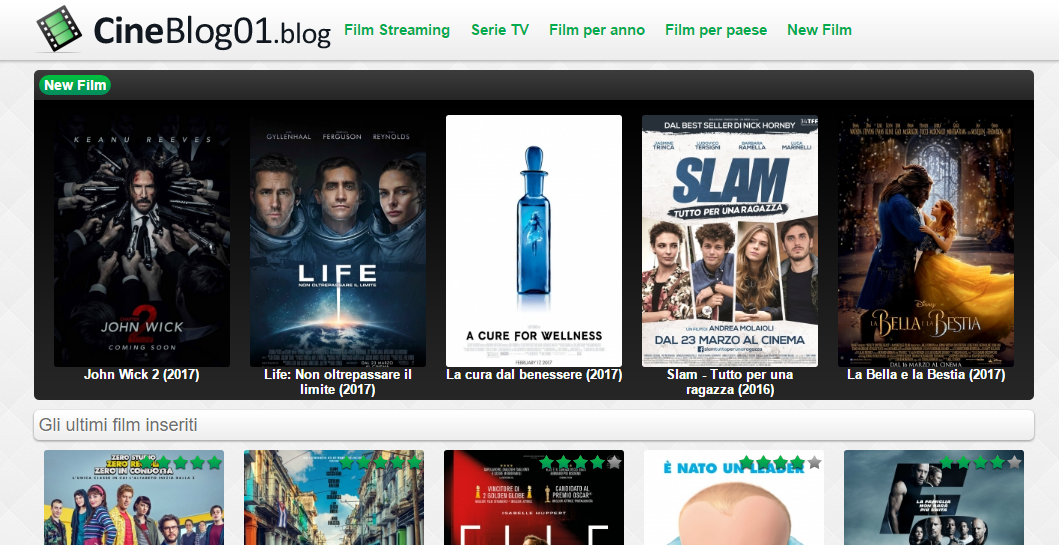The image size is (1059, 545).
Task: Click star rating on Zero in condotta card
Action: [181, 463]
